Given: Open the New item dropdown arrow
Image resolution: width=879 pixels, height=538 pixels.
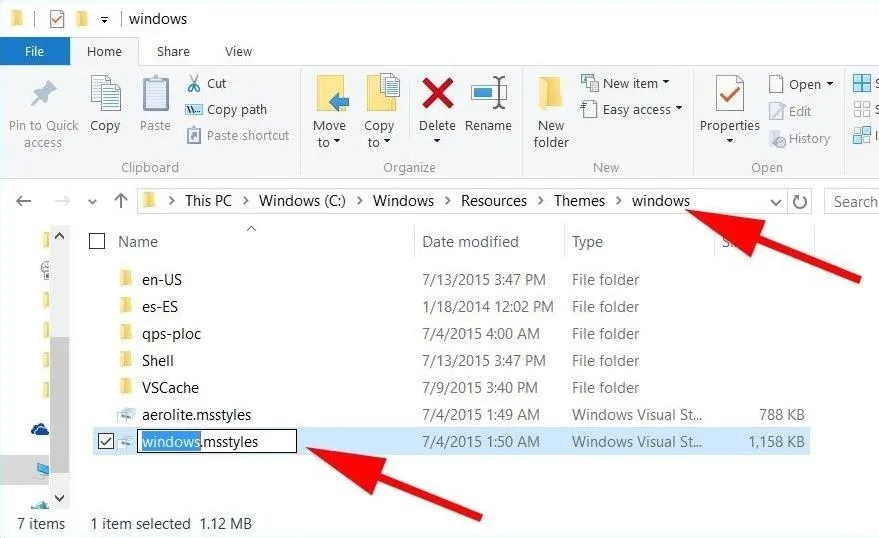Looking at the screenshot, I should click(666, 82).
